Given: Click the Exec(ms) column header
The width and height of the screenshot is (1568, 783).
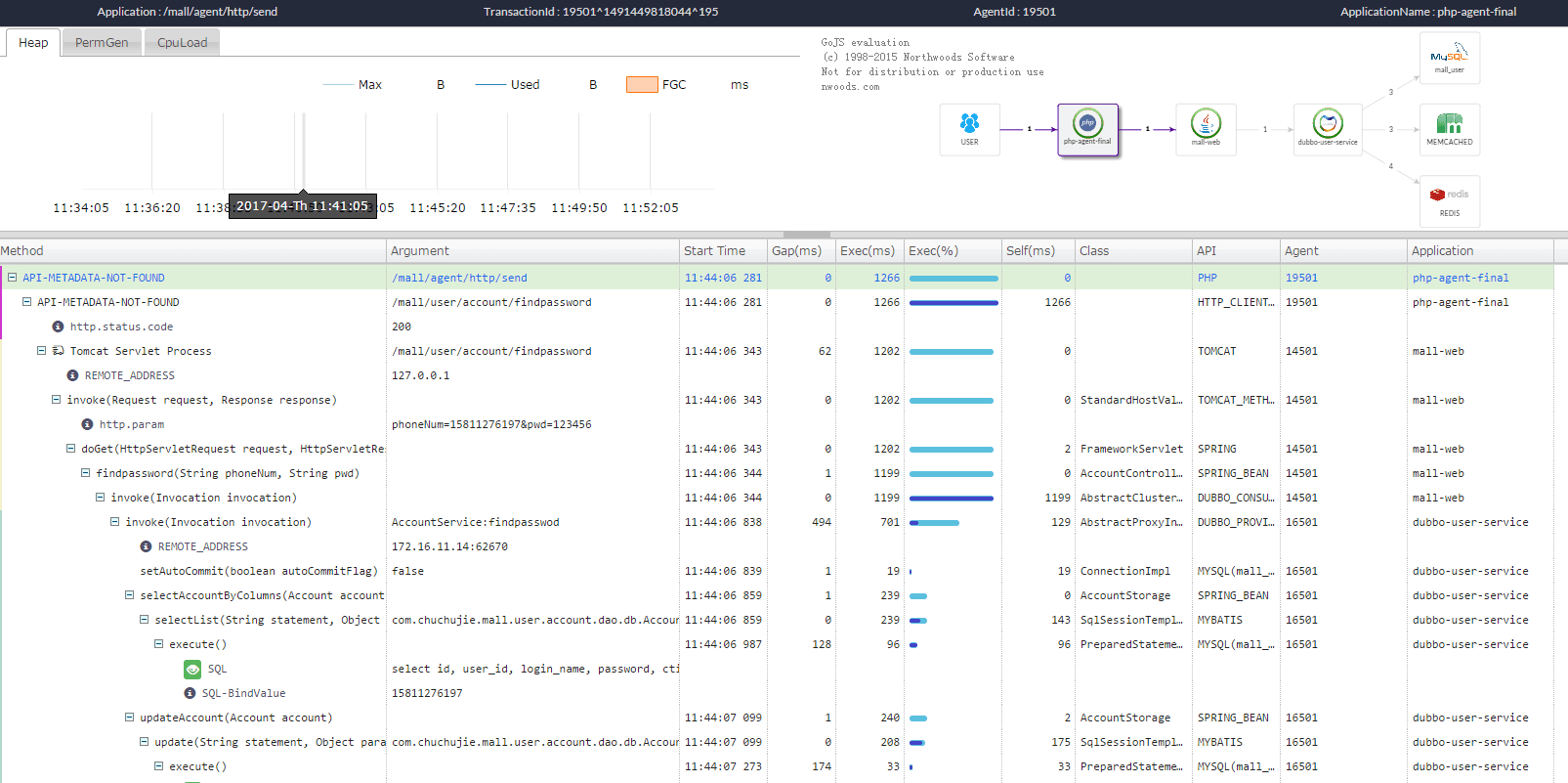Looking at the screenshot, I should 867,251.
